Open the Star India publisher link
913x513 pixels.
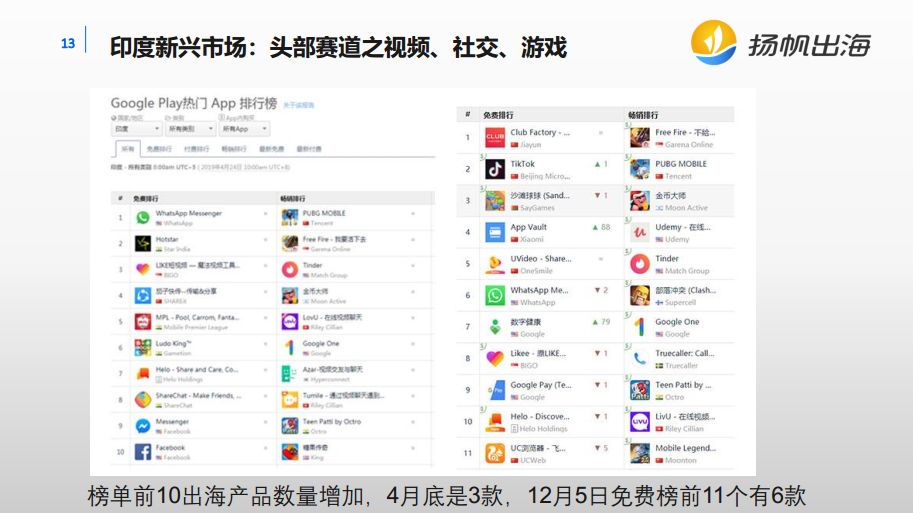point(177,249)
